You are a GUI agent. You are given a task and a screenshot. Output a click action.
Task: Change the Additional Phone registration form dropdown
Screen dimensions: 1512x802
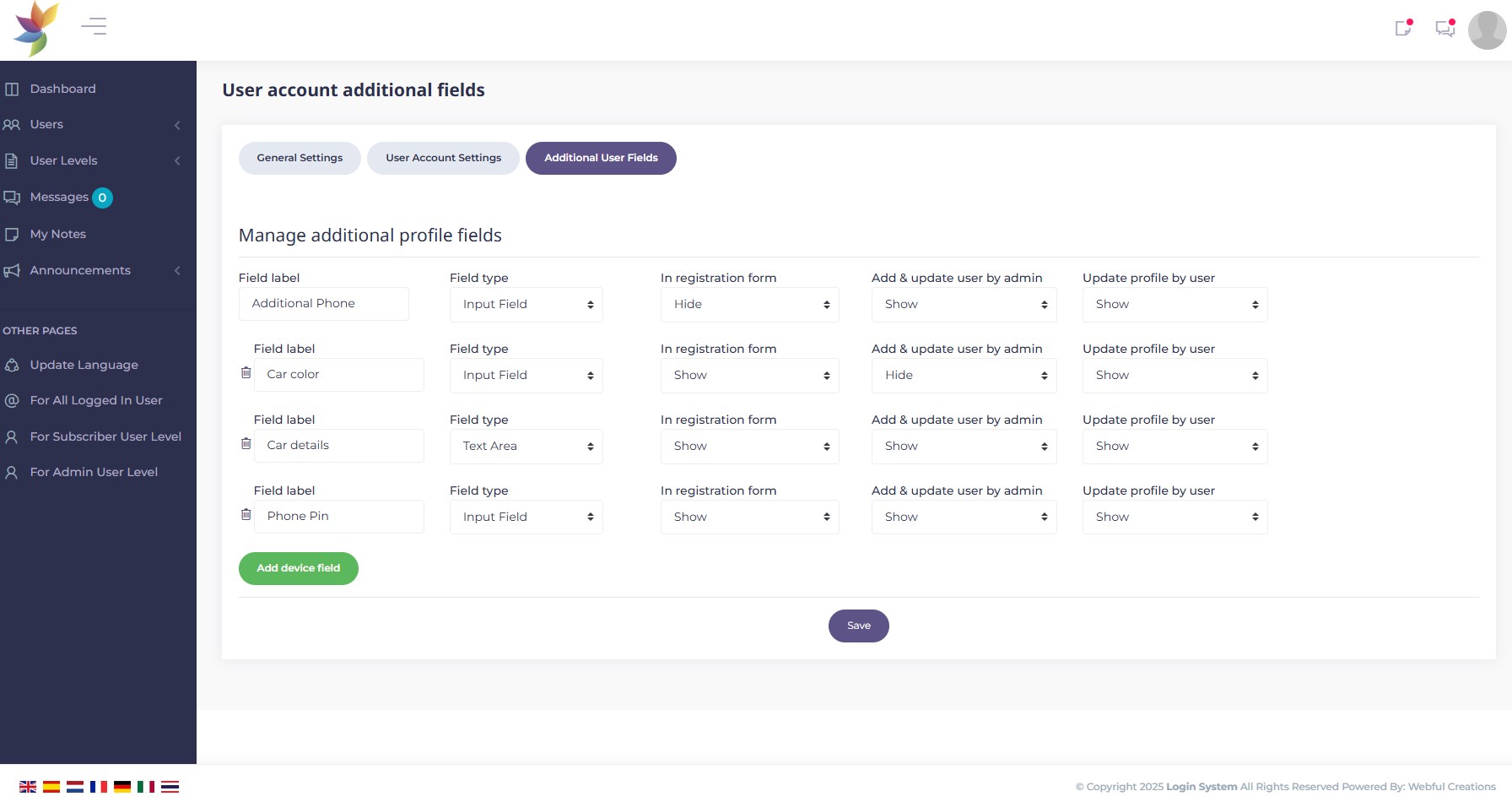click(x=749, y=304)
